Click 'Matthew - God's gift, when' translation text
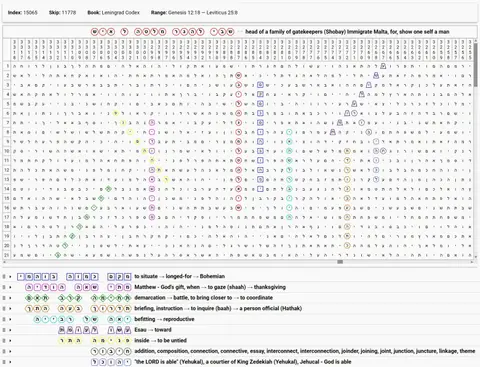The width and height of the screenshot is (480, 367). 210,287
